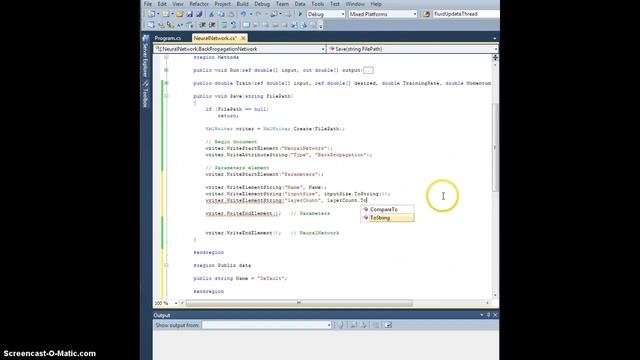Open the Edit menu
This screenshot has height=360, width=640.
(x=162, y=4)
